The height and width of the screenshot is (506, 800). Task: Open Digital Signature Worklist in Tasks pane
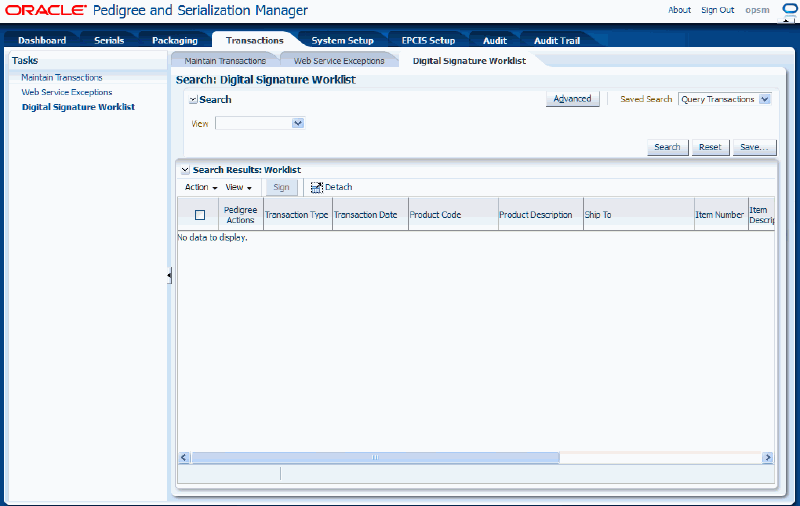[78, 107]
